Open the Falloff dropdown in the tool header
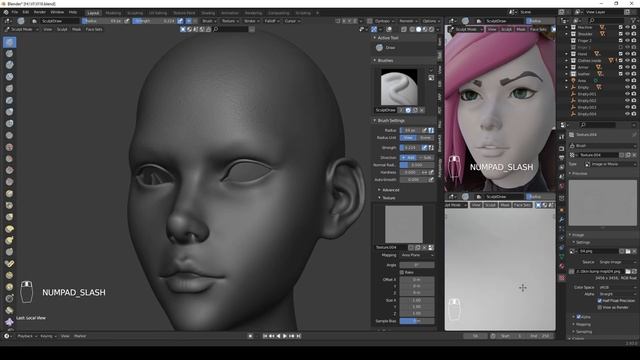This screenshot has width=640, height=360. (x=271, y=21)
